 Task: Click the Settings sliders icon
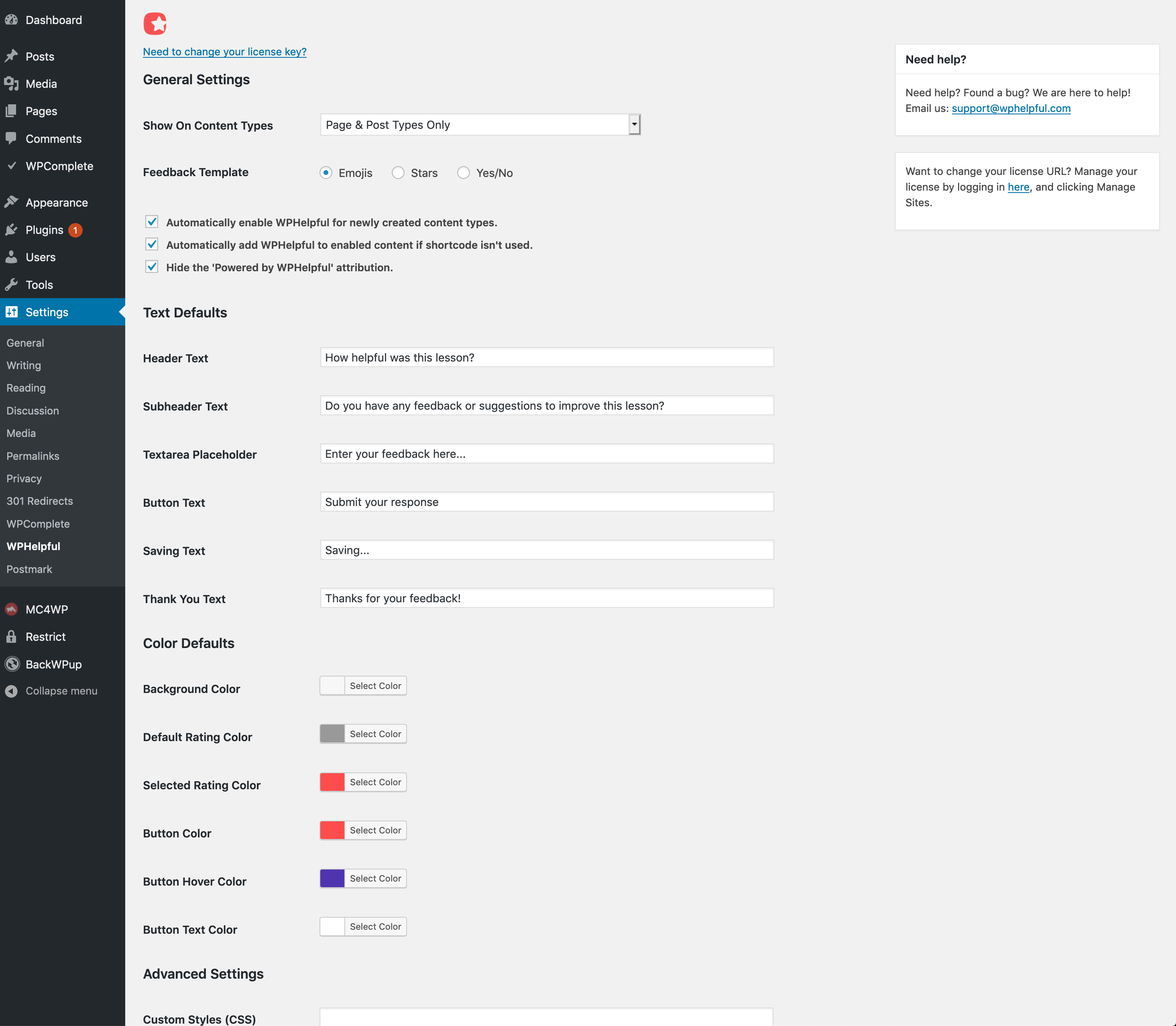(12, 312)
